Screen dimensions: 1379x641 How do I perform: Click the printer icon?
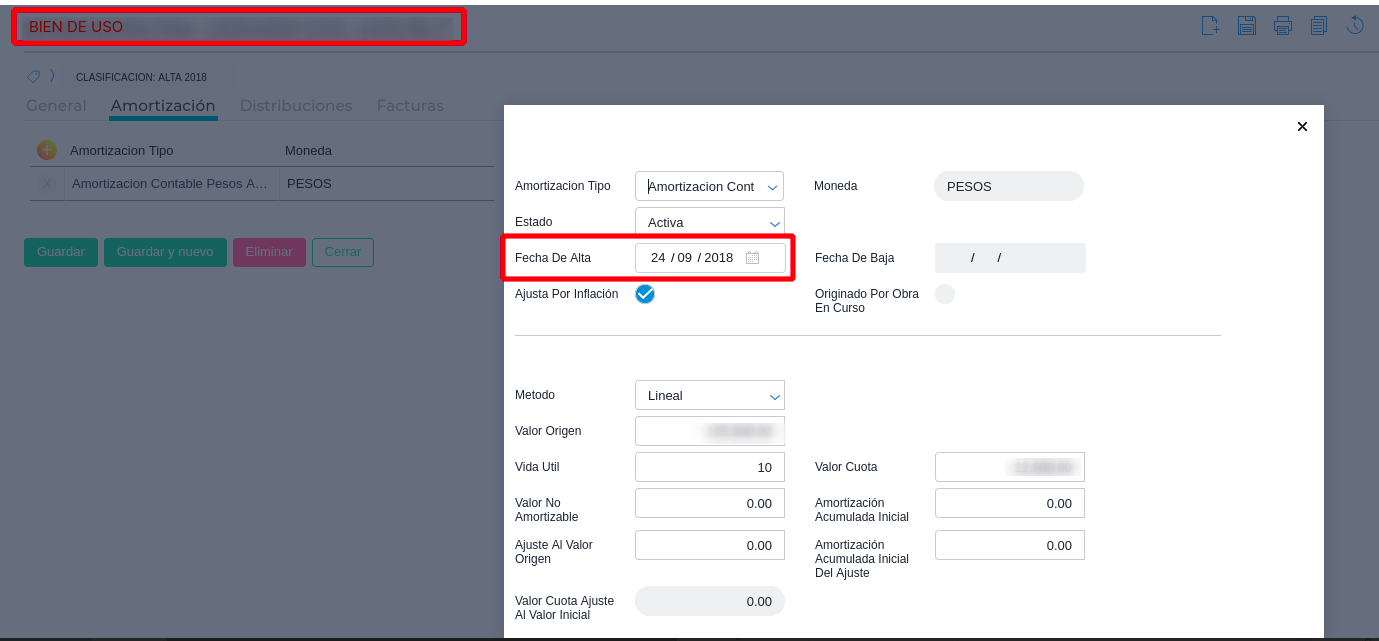[1283, 26]
